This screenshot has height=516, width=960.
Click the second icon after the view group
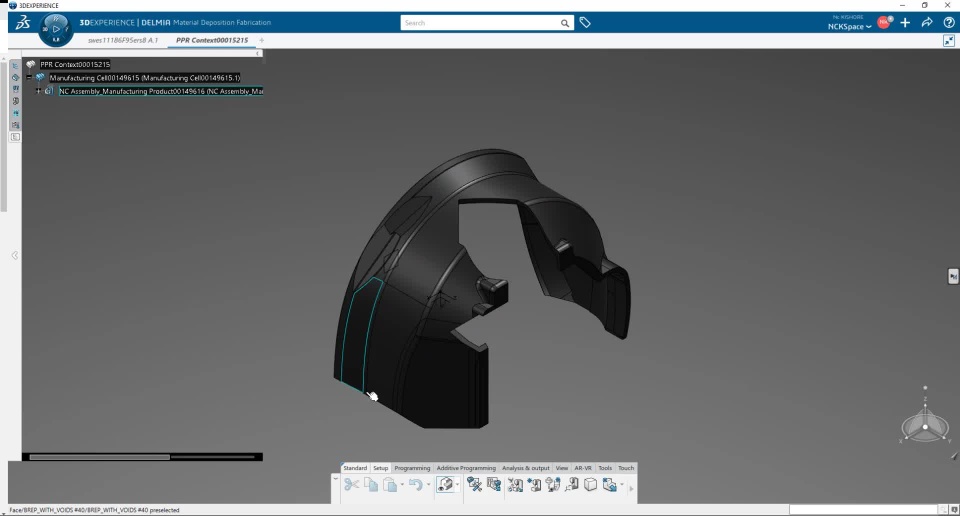[x=493, y=485]
